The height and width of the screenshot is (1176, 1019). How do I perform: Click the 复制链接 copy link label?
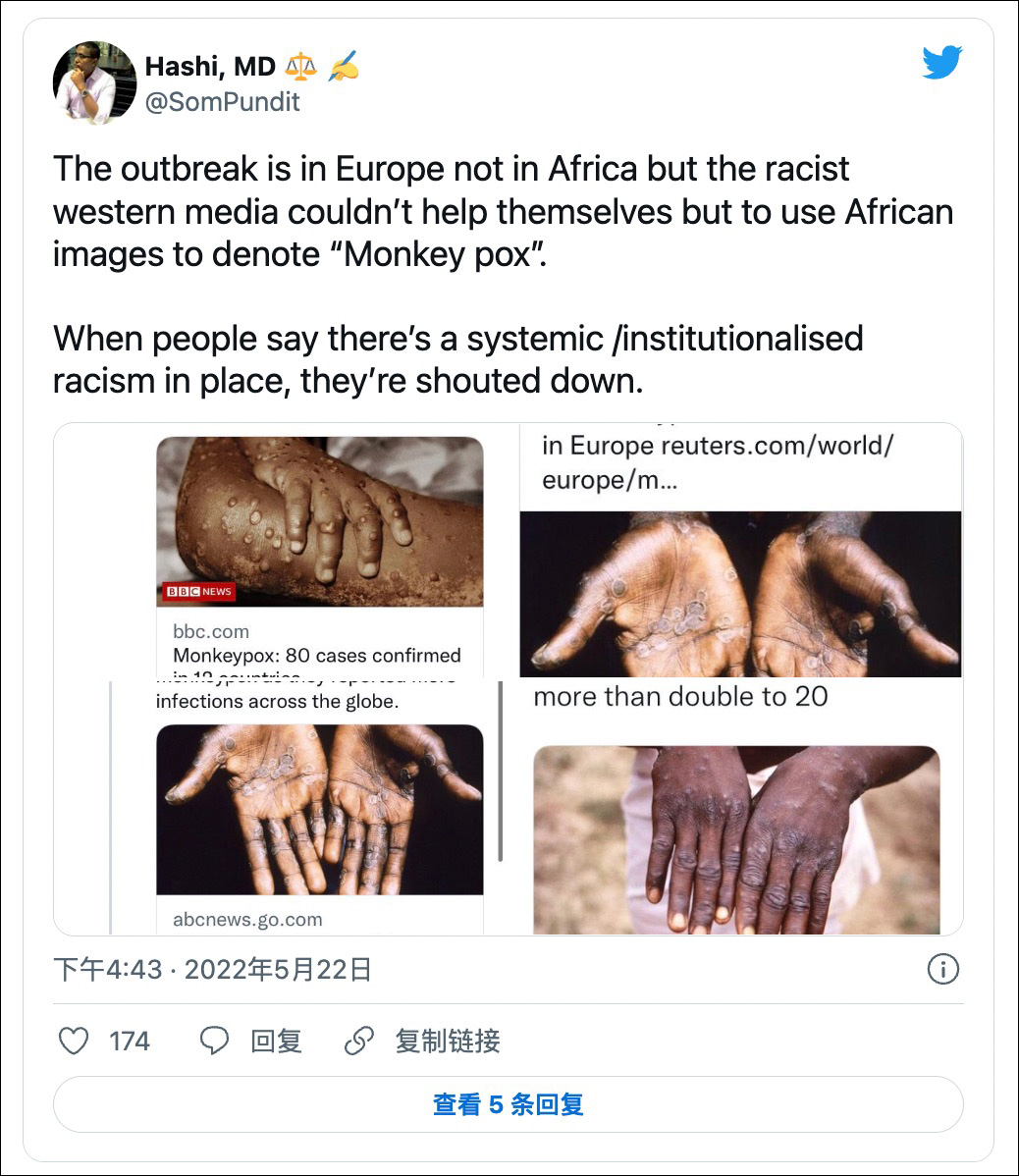point(448,1041)
